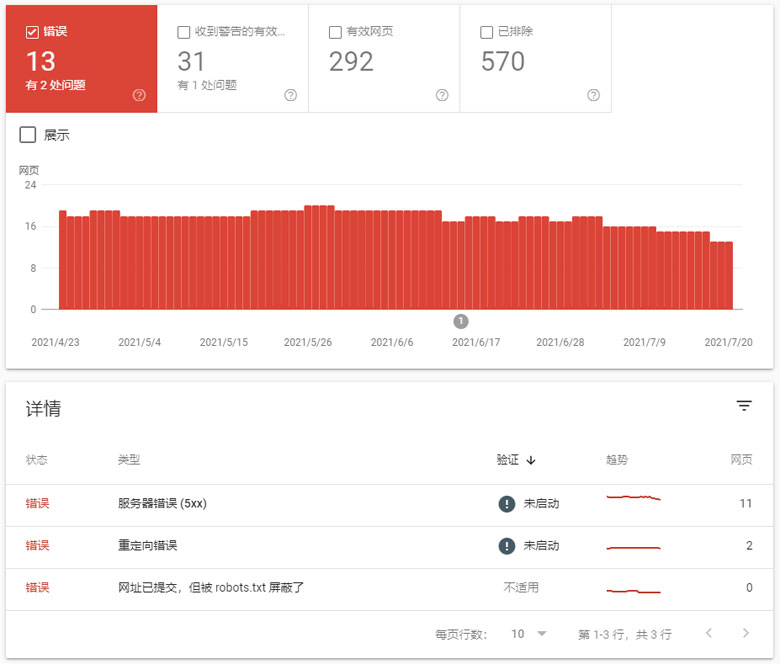
Task: Tick the 展示 checkbox
Action: pyautogui.click(x=28, y=135)
